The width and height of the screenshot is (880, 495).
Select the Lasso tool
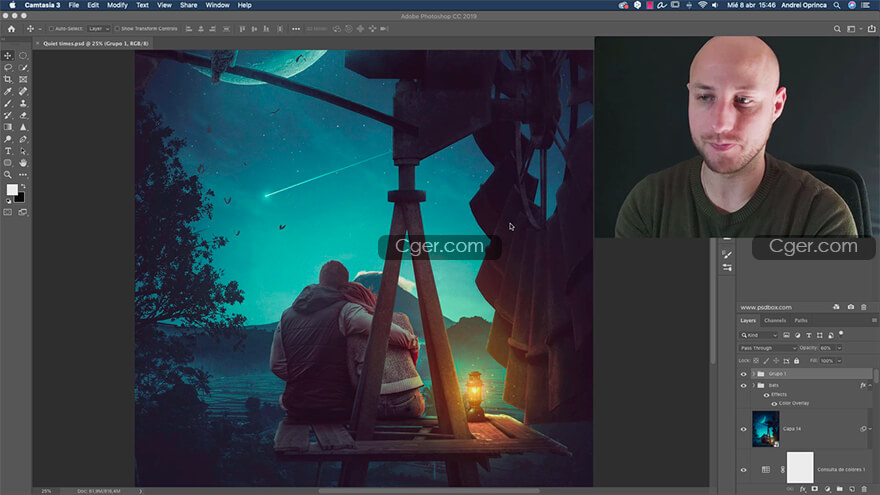point(8,67)
